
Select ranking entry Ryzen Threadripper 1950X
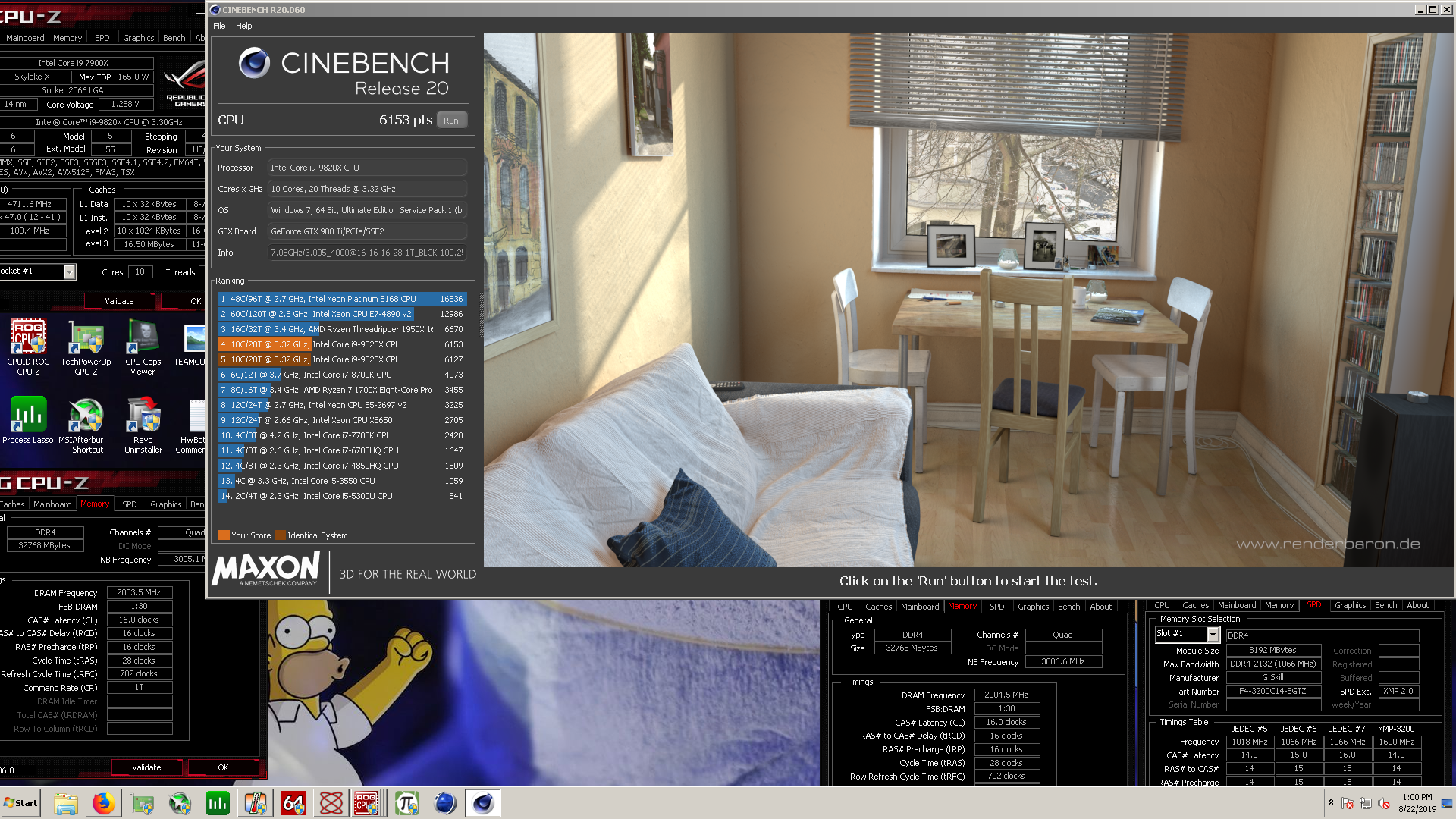click(342, 329)
